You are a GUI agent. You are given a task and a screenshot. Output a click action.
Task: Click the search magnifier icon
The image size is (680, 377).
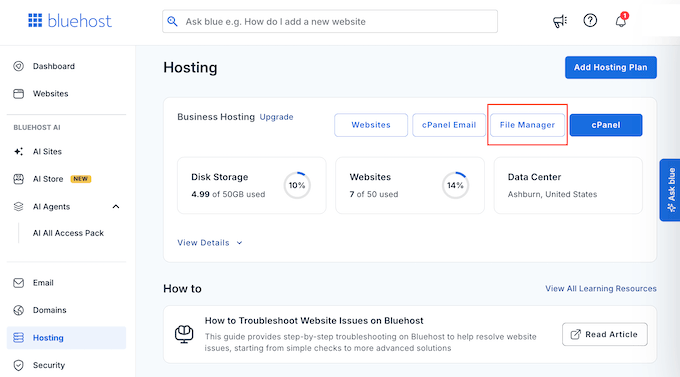(172, 21)
